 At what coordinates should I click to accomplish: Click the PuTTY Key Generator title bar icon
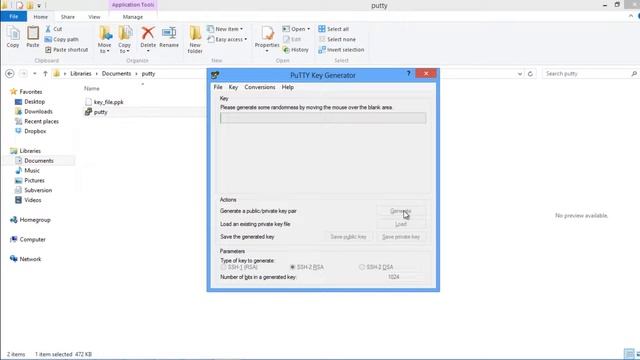pos(215,75)
